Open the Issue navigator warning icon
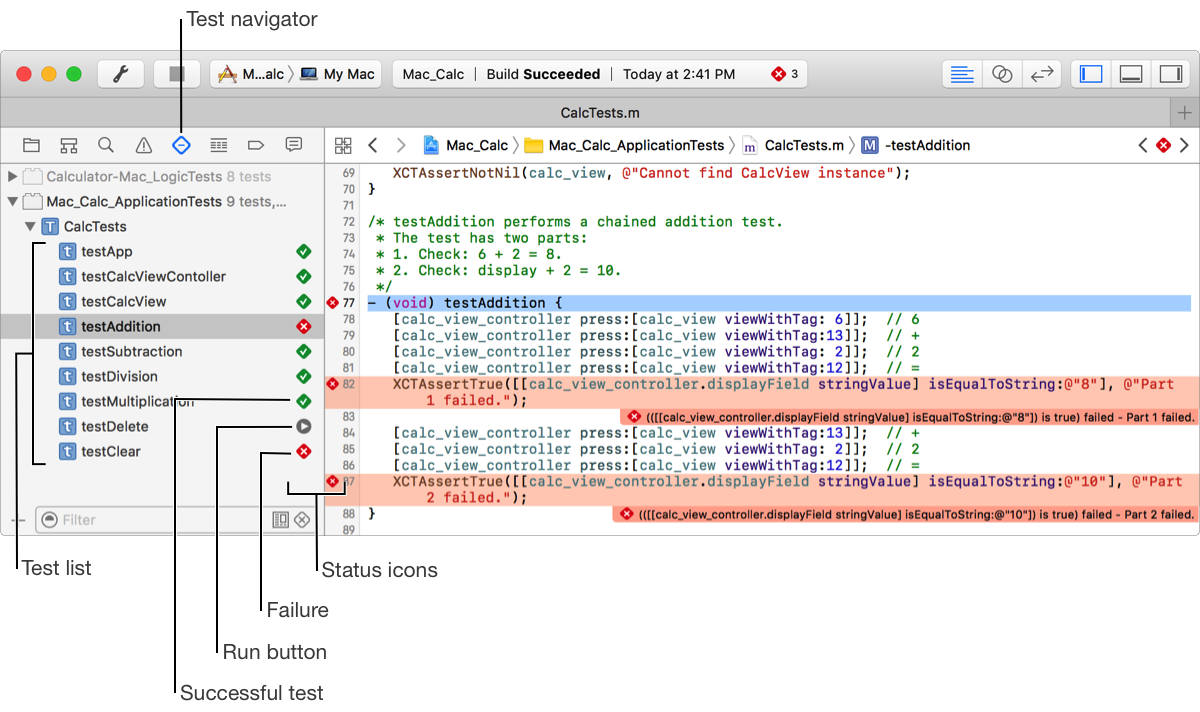This screenshot has width=1200, height=712. point(144,145)
